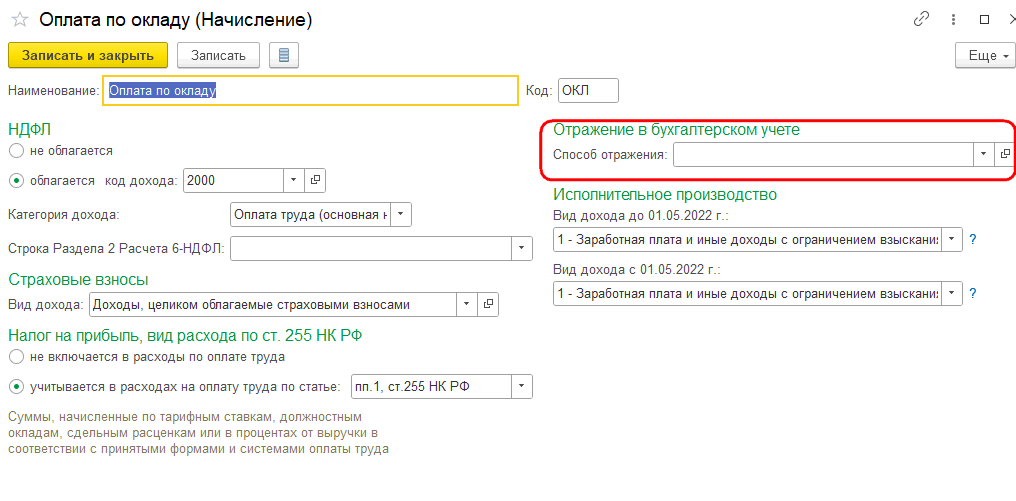1016x501 pixels.
Task: Click the Записать button
Action: pyautogui.click(x=218, y=55)
